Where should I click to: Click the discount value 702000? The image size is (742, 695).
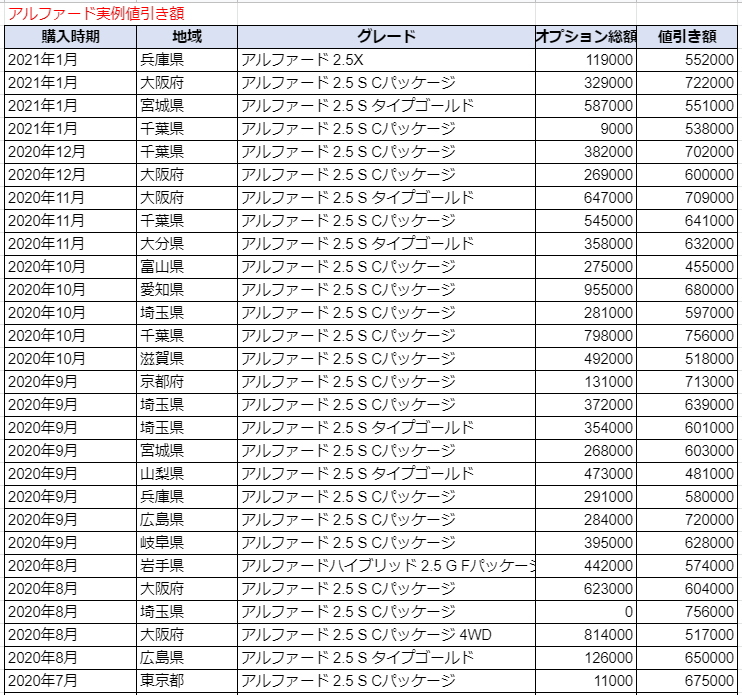(x=687, y=152)
